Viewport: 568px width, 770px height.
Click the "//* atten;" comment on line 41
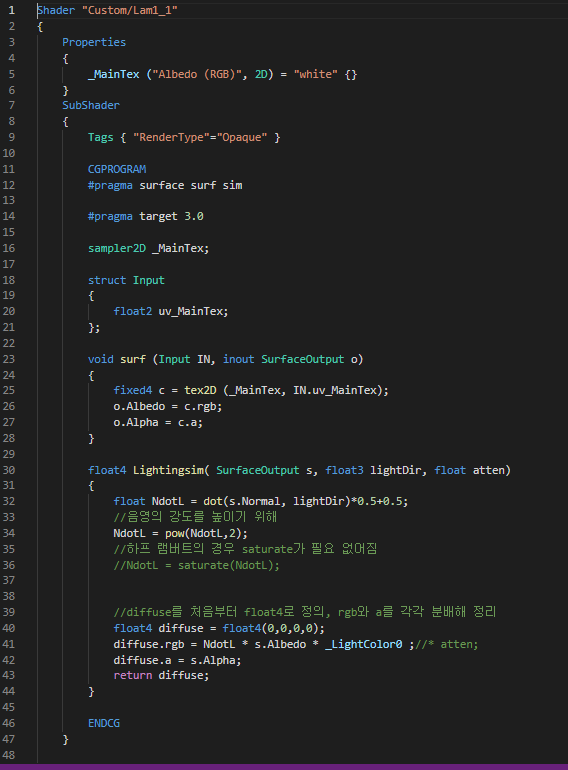tap(447, 644)
